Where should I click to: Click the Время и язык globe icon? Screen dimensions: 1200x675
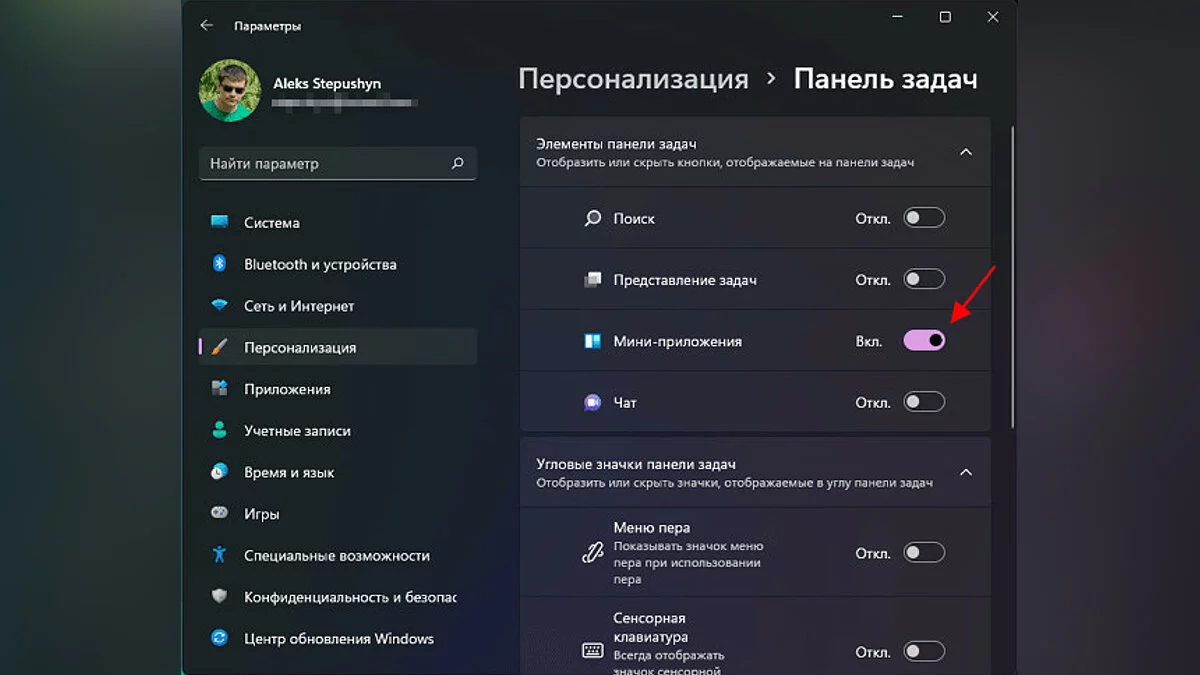[x=219, y=472]
